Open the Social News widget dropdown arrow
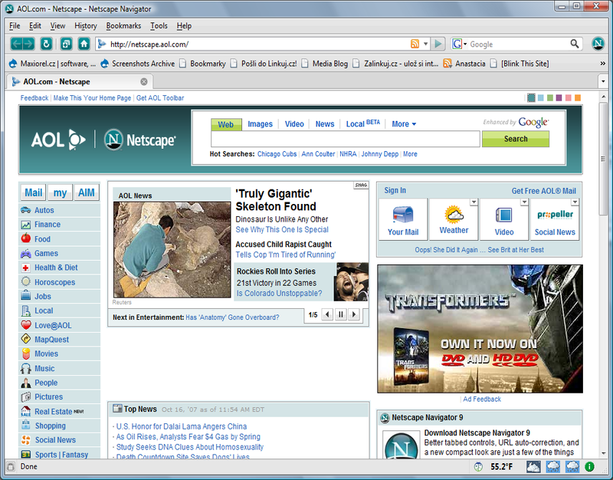 [x=574, y=202]
